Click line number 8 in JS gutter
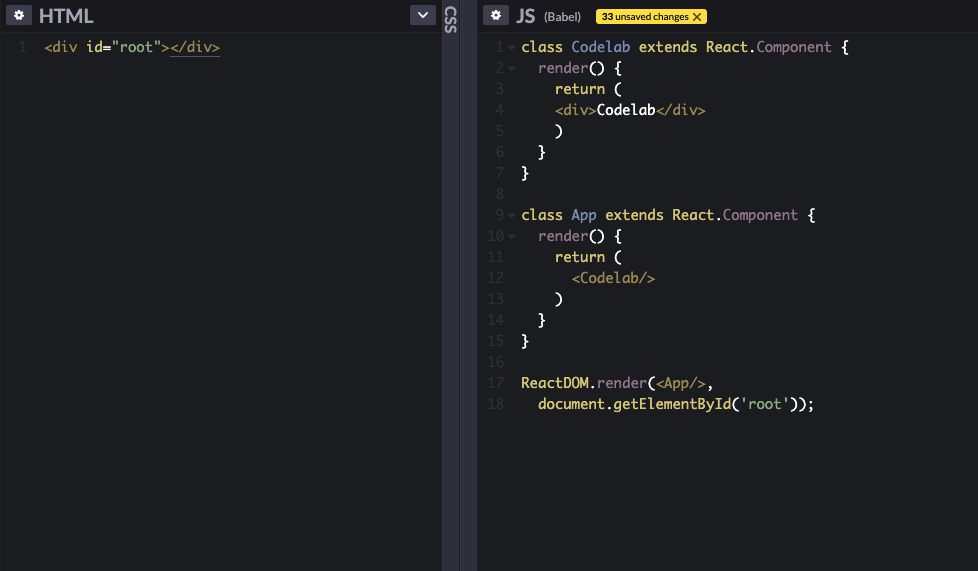 [500, 194]
